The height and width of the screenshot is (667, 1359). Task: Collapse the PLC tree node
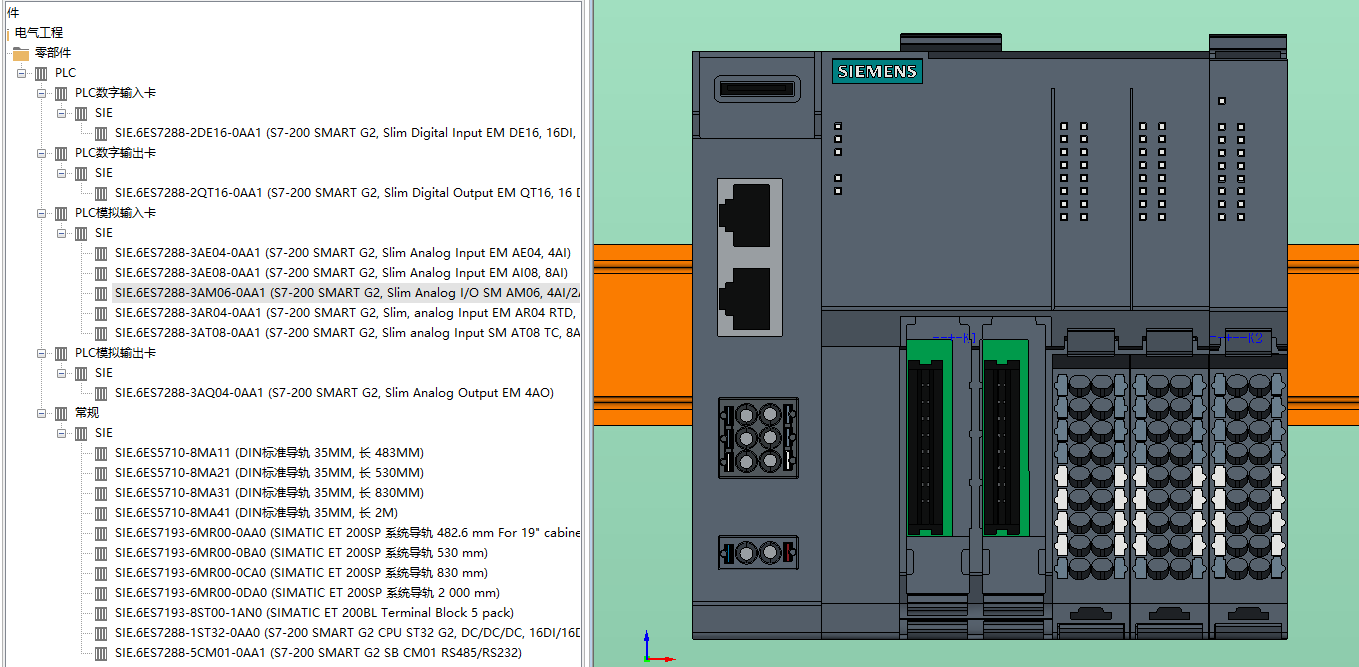[21, 73]
